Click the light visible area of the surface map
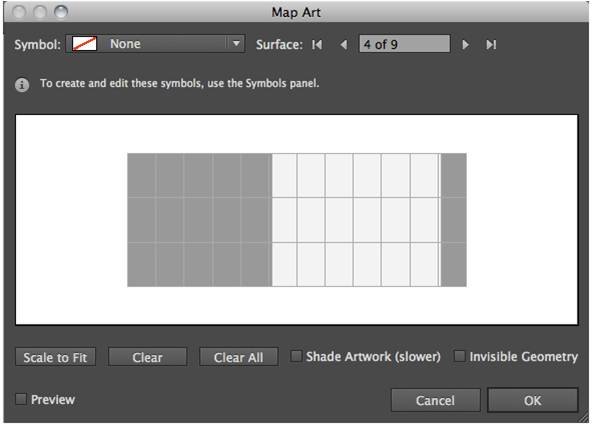 pos(356,220)
